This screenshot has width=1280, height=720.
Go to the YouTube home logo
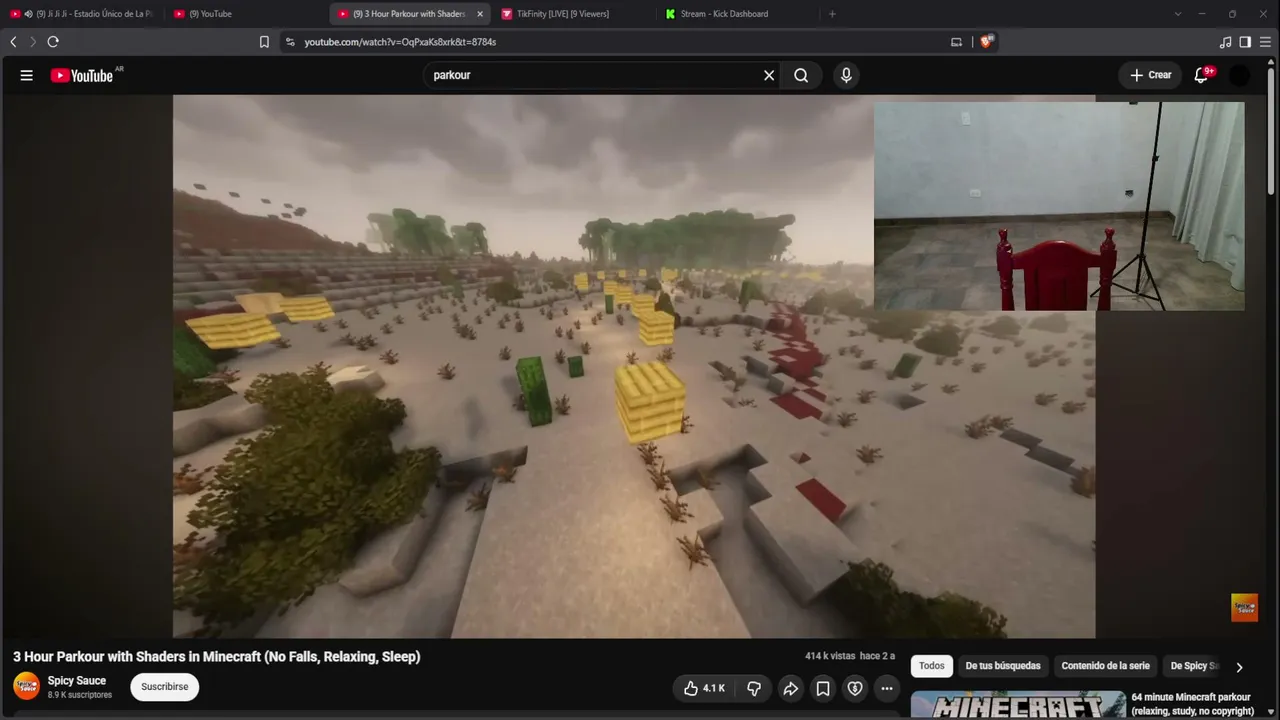[82, 75]
